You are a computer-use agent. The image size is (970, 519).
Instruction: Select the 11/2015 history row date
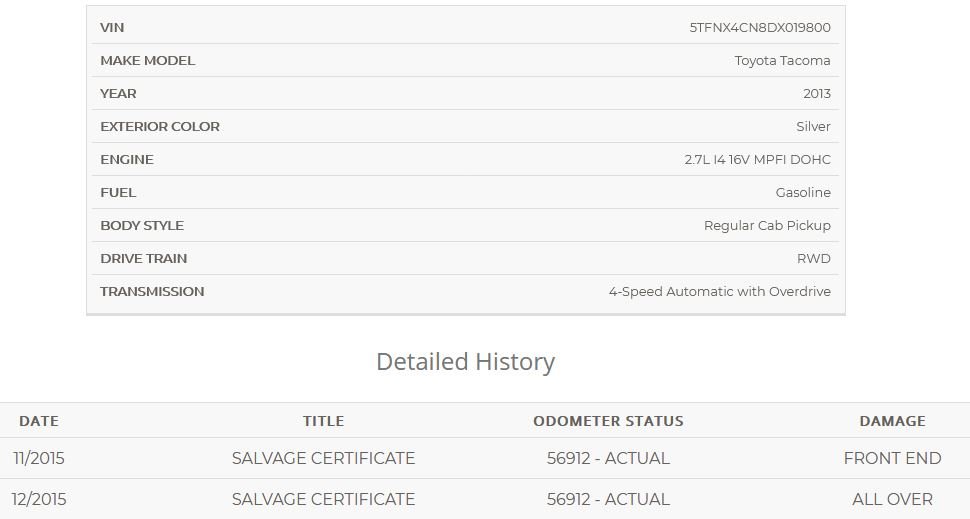(x=39, y=458)
